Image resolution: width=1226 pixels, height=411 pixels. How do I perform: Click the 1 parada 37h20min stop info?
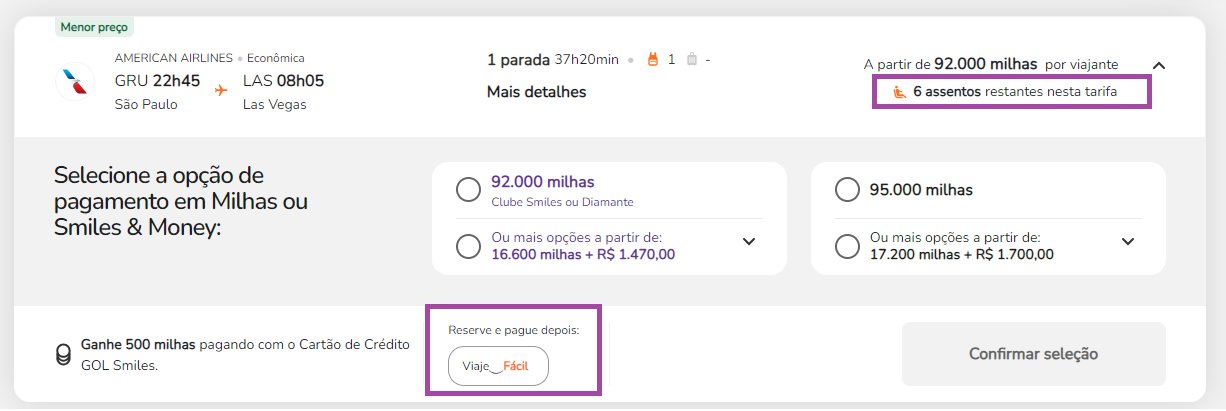pos(552,59)
